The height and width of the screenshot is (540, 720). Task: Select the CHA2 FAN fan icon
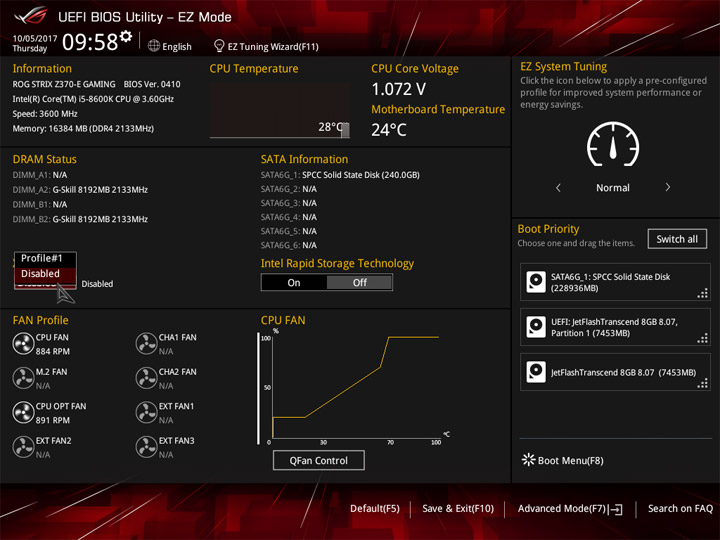[146, 378]
